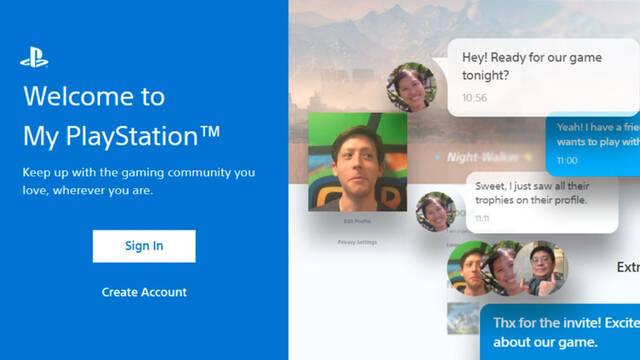Click the Night-Walker username text
The width and height of the screenshot is (640, 360).
coord(483,157)
